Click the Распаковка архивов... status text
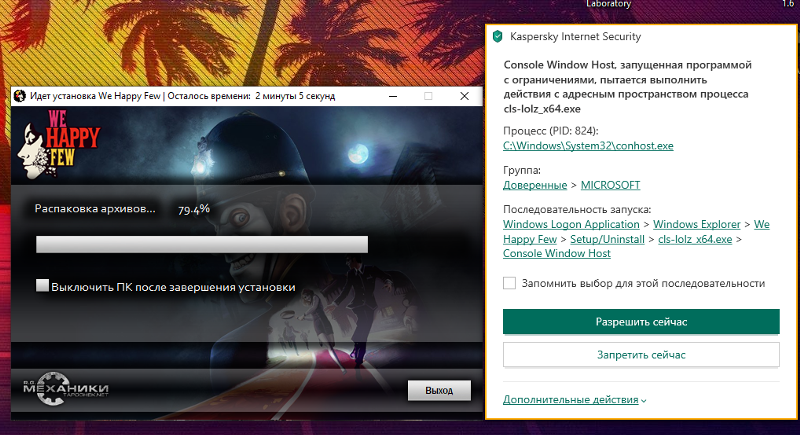 tap(95, 209)
